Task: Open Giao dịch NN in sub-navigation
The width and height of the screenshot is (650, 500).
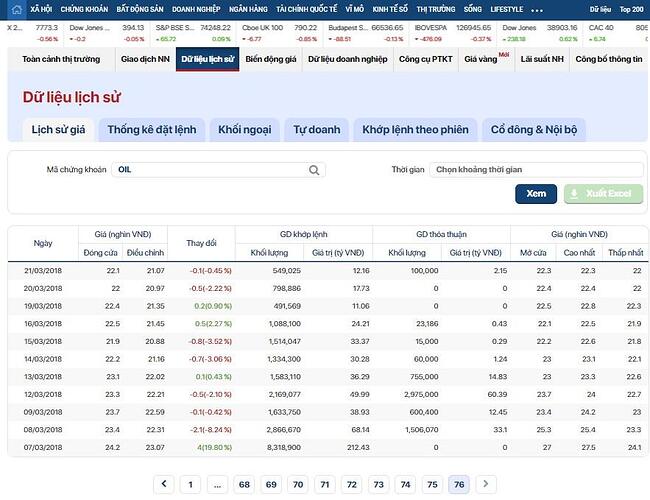Action: [144, 59]
